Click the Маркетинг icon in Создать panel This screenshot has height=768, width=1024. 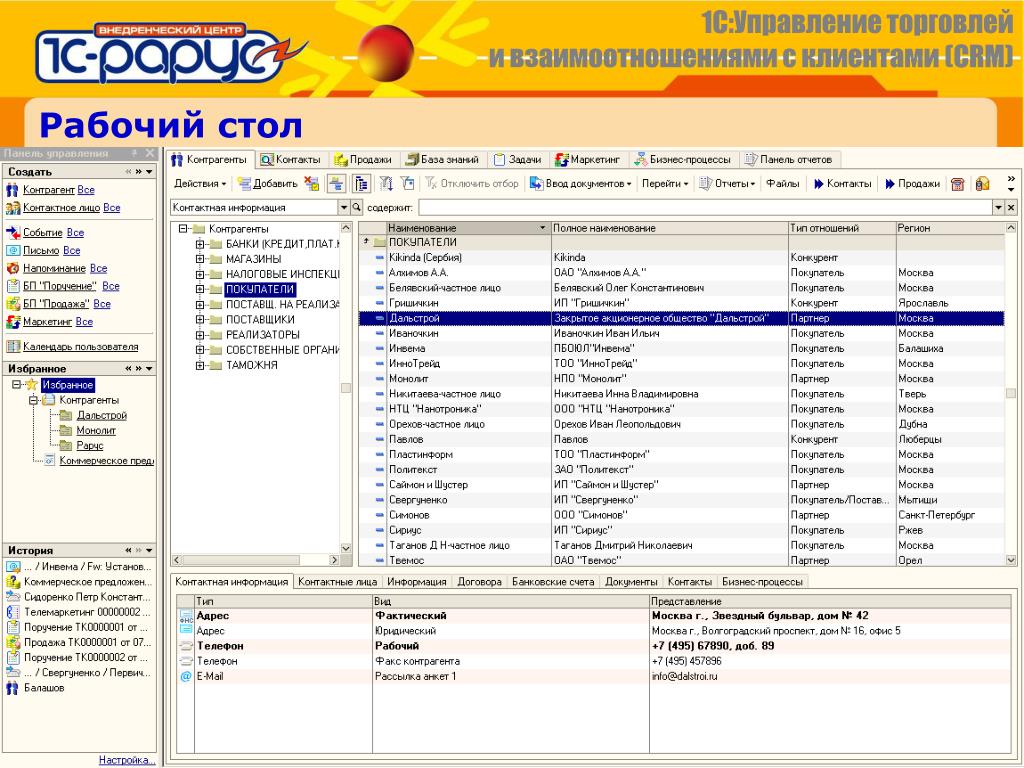pyautogui.click(x=12, y=322)
